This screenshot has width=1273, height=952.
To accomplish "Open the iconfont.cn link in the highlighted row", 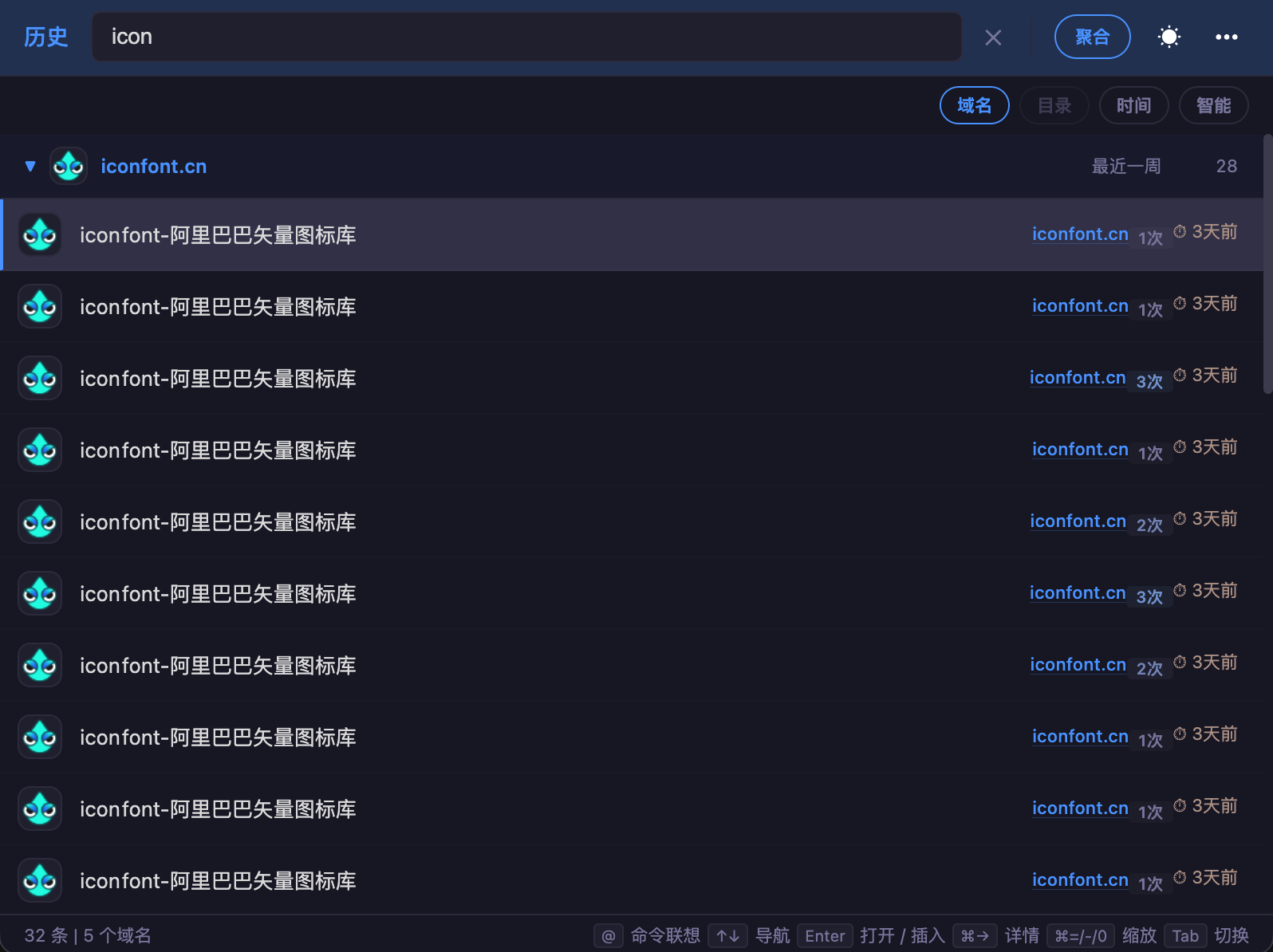I will click(x=1080, y=234).
